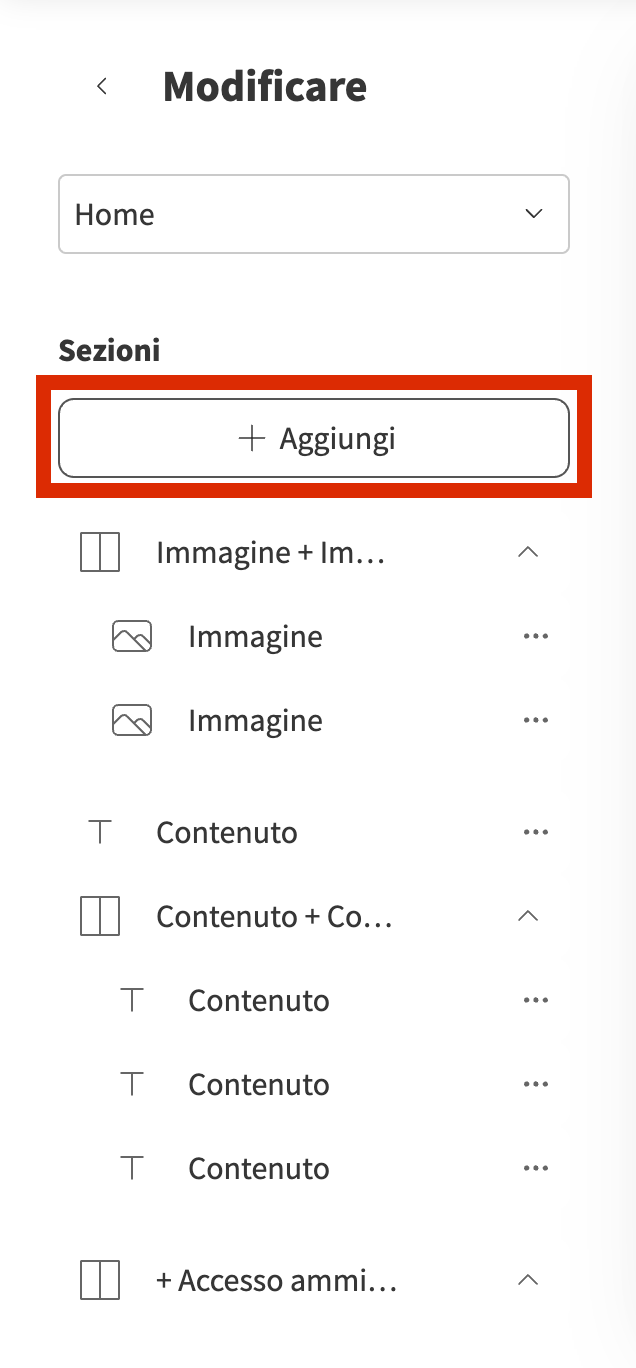Select the standalone Contenuto section
636x1368 pixels.
(227, 833)
